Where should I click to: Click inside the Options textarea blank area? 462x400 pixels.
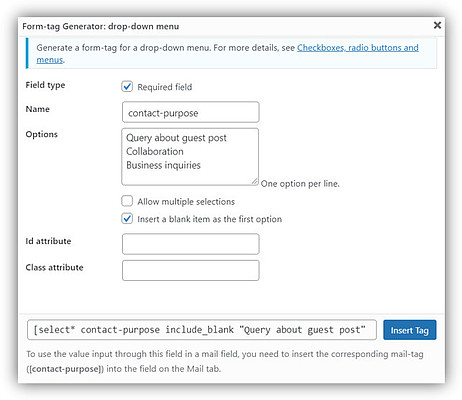[x=191, y=177]
